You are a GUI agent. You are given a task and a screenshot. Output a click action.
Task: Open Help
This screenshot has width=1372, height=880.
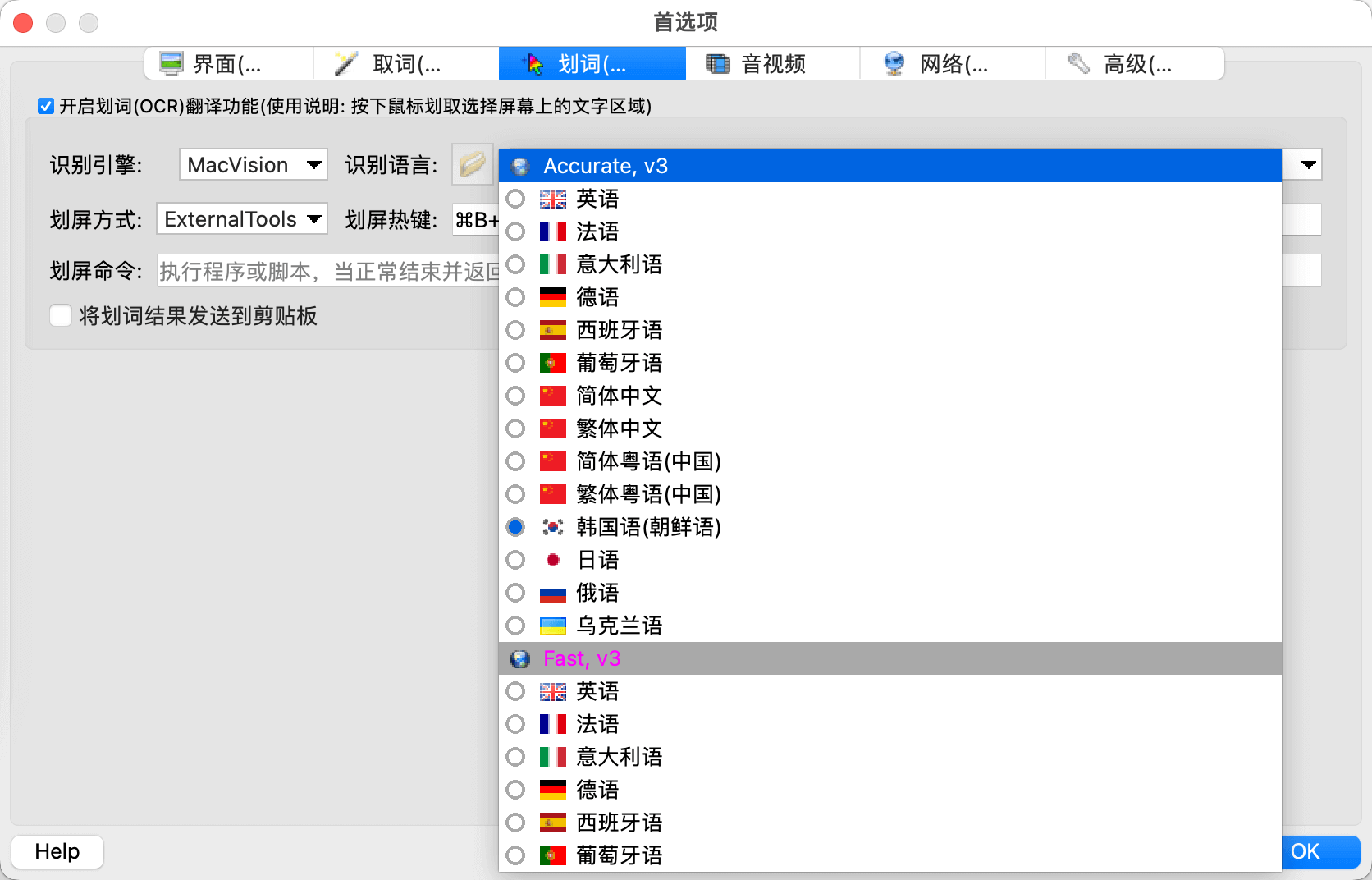[57, 851]
